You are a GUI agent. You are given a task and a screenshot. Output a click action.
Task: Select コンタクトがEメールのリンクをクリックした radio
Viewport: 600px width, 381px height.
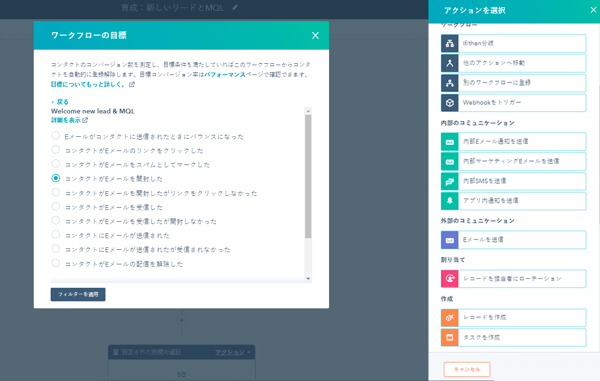56,150
